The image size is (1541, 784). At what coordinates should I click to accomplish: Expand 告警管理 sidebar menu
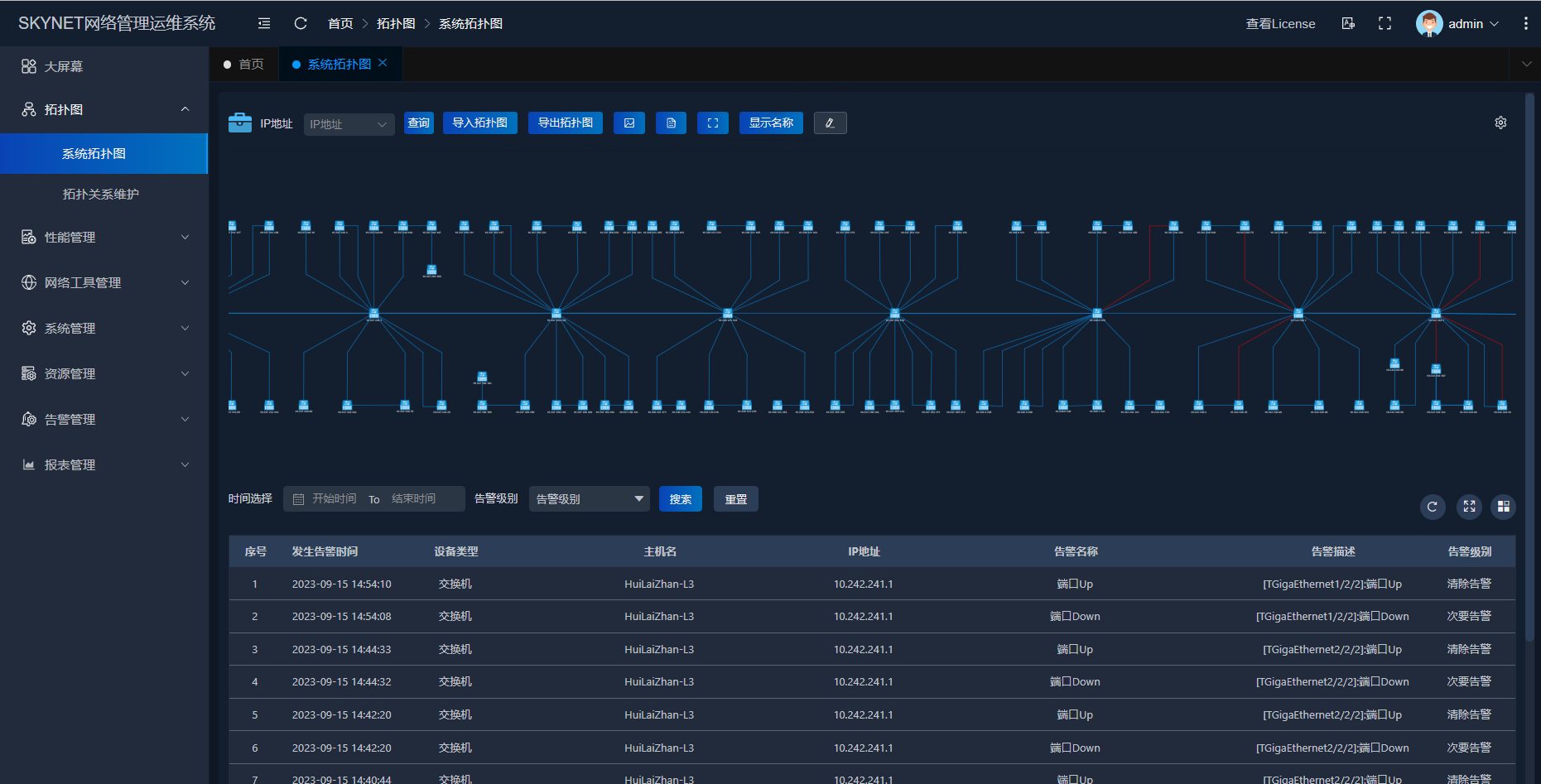pyautogui.click(x=104, y=419)
